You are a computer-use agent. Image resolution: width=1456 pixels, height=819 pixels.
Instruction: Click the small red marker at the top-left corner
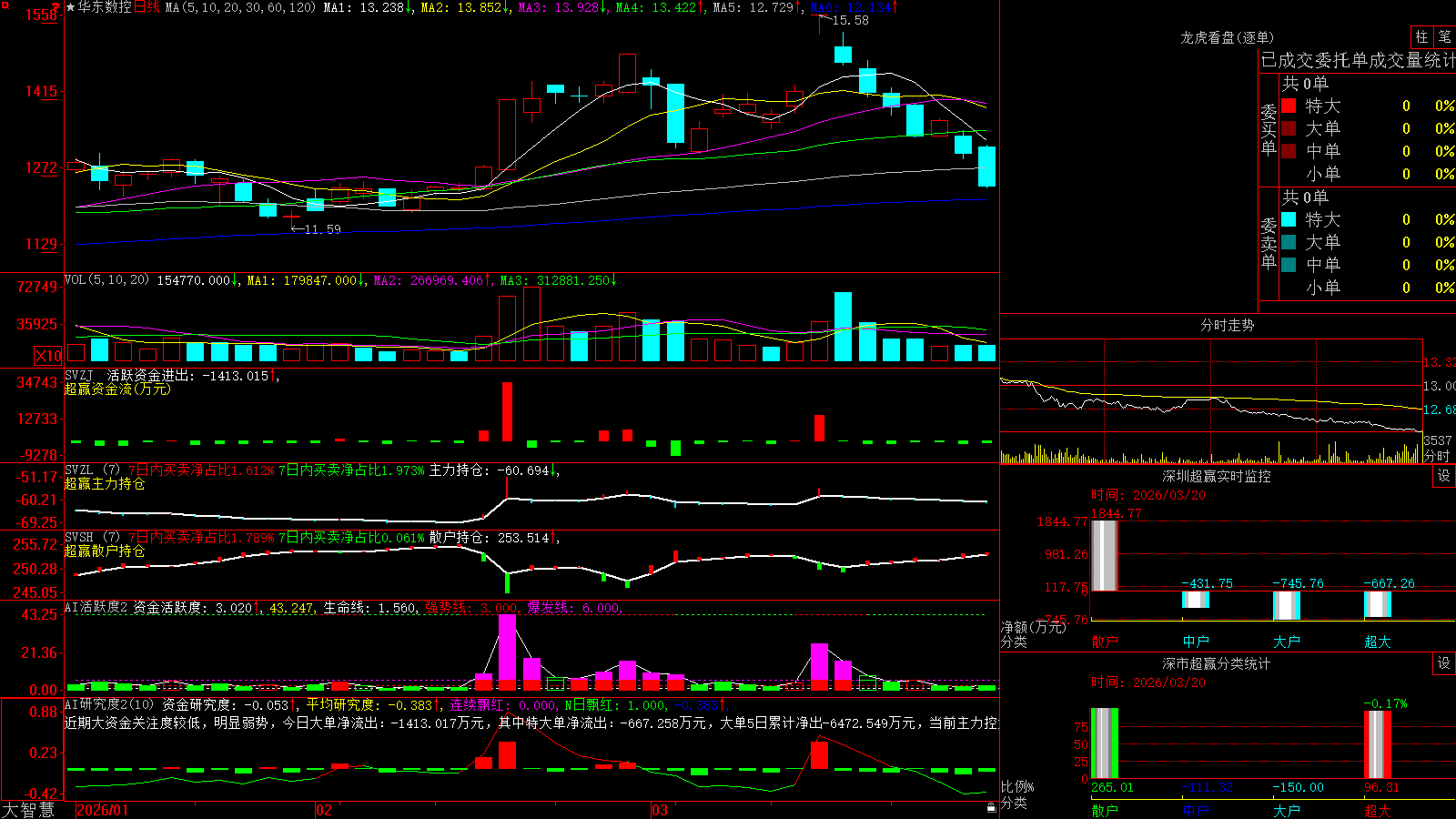click(x=5, y=5)
